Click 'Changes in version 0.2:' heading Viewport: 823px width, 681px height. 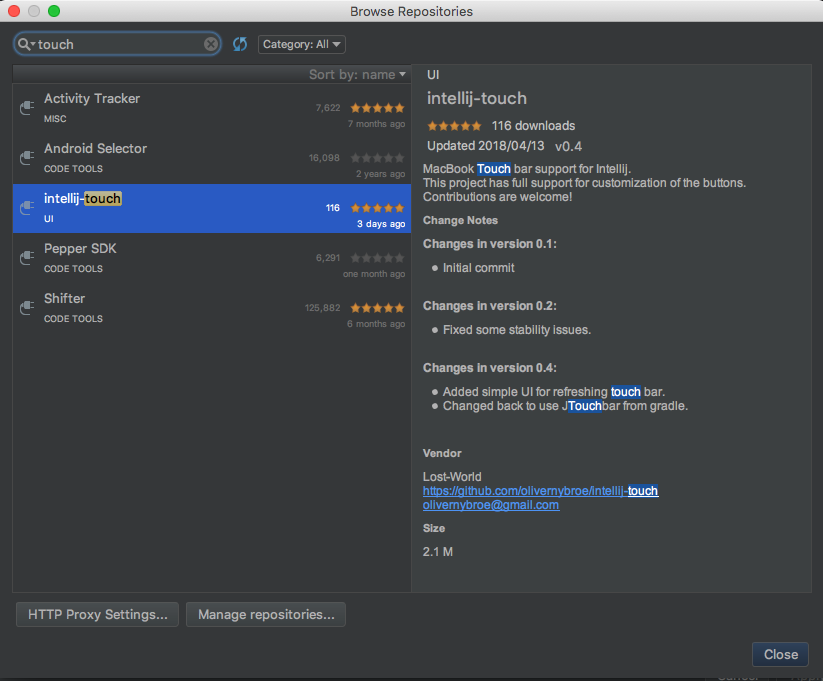point(490,306)
